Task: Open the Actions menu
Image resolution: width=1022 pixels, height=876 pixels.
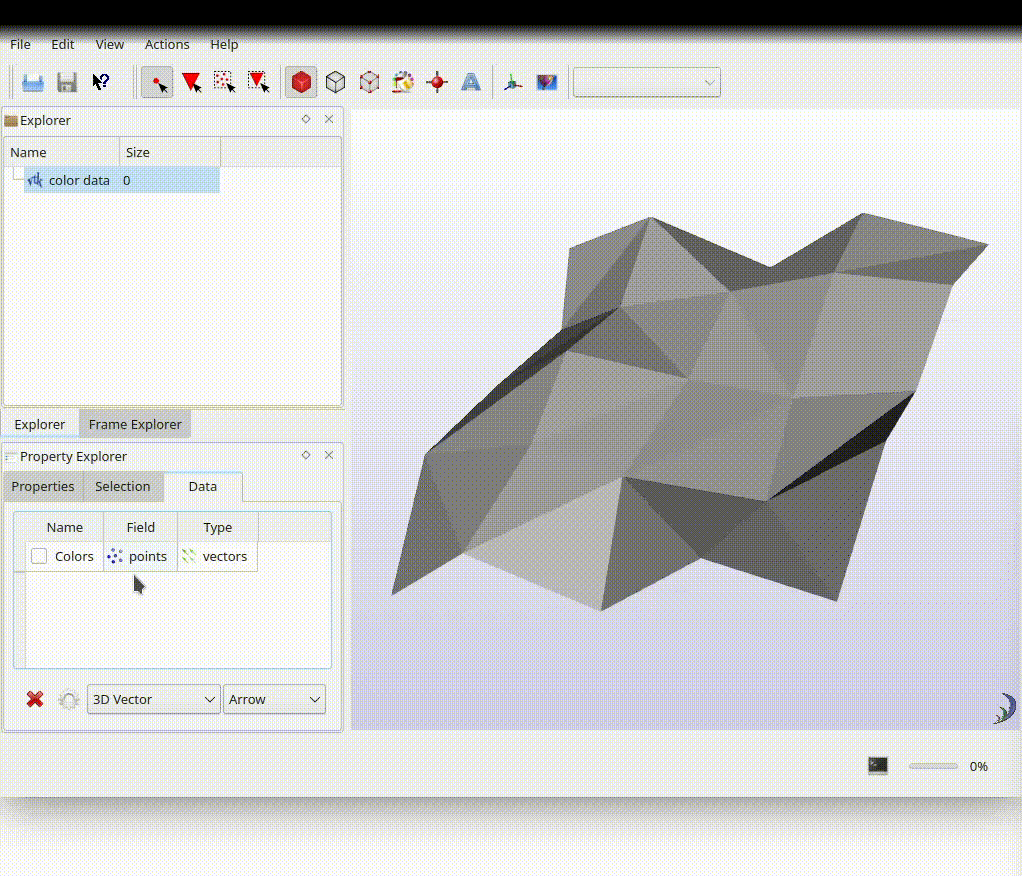Action: click(x=166, y=44)
